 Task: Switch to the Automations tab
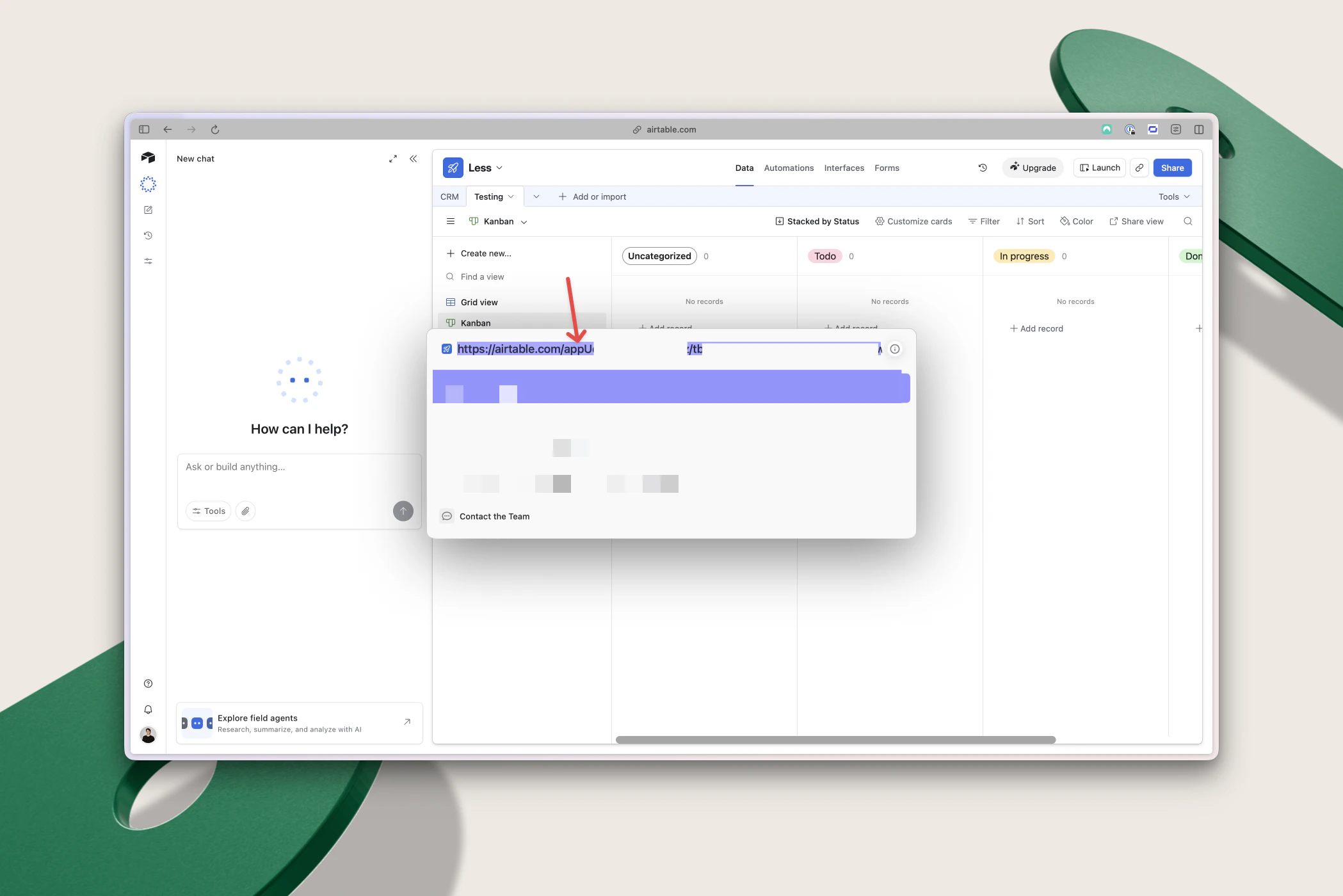pyautogui.click(x=789, y=168)
